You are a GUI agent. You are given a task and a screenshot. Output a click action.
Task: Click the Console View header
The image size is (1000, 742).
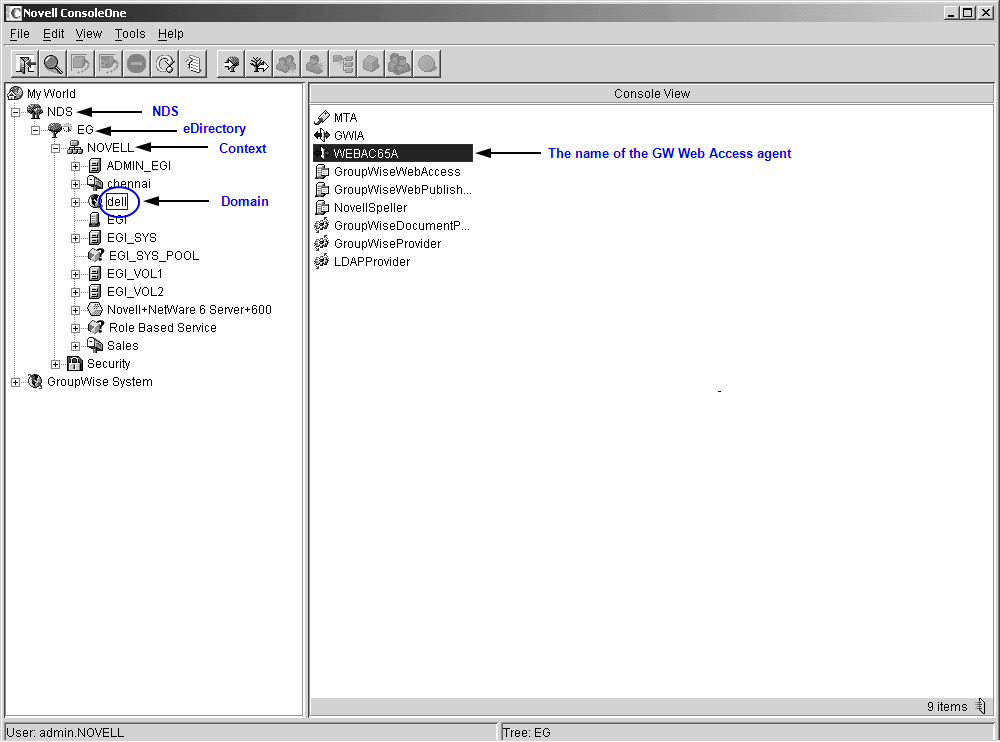(x=652, y=94)
